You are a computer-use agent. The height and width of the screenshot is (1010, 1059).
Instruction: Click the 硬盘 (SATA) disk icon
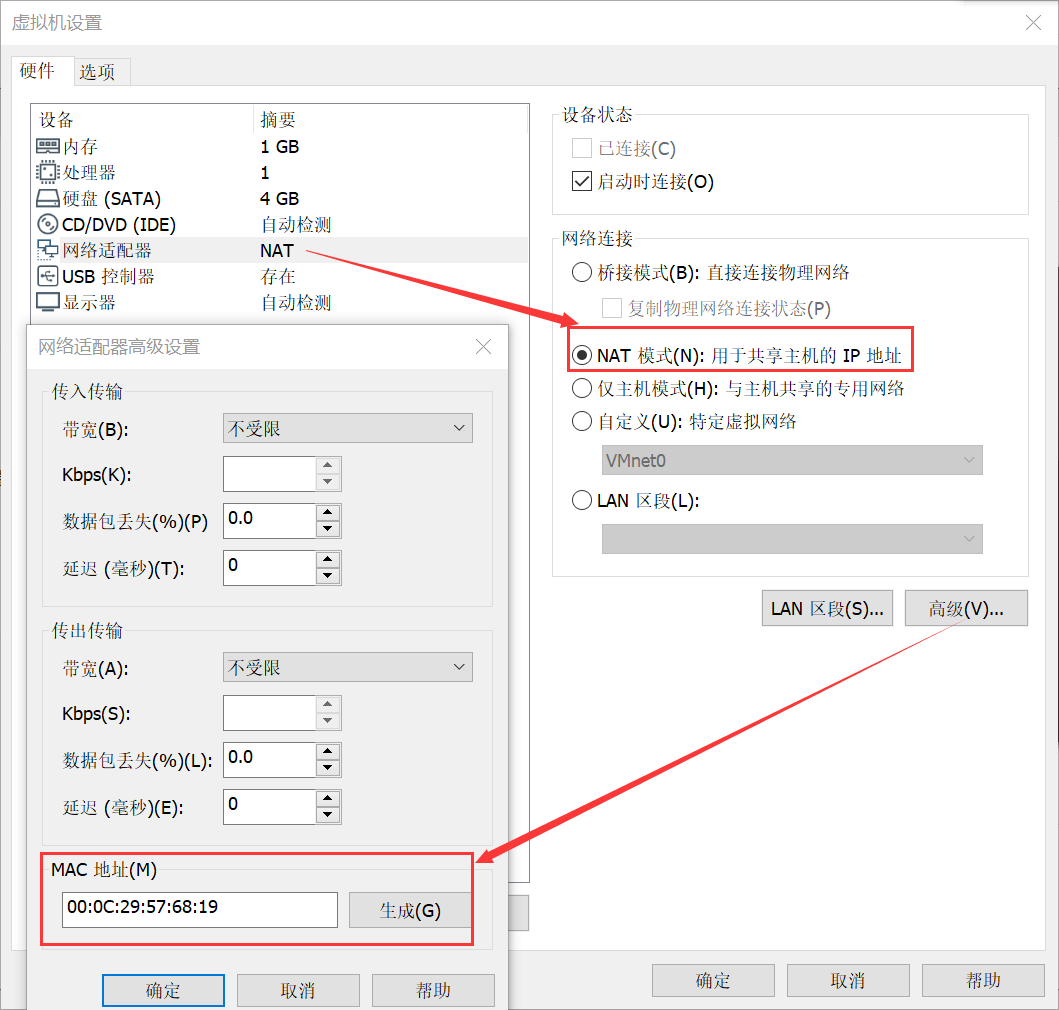[46, 198]
